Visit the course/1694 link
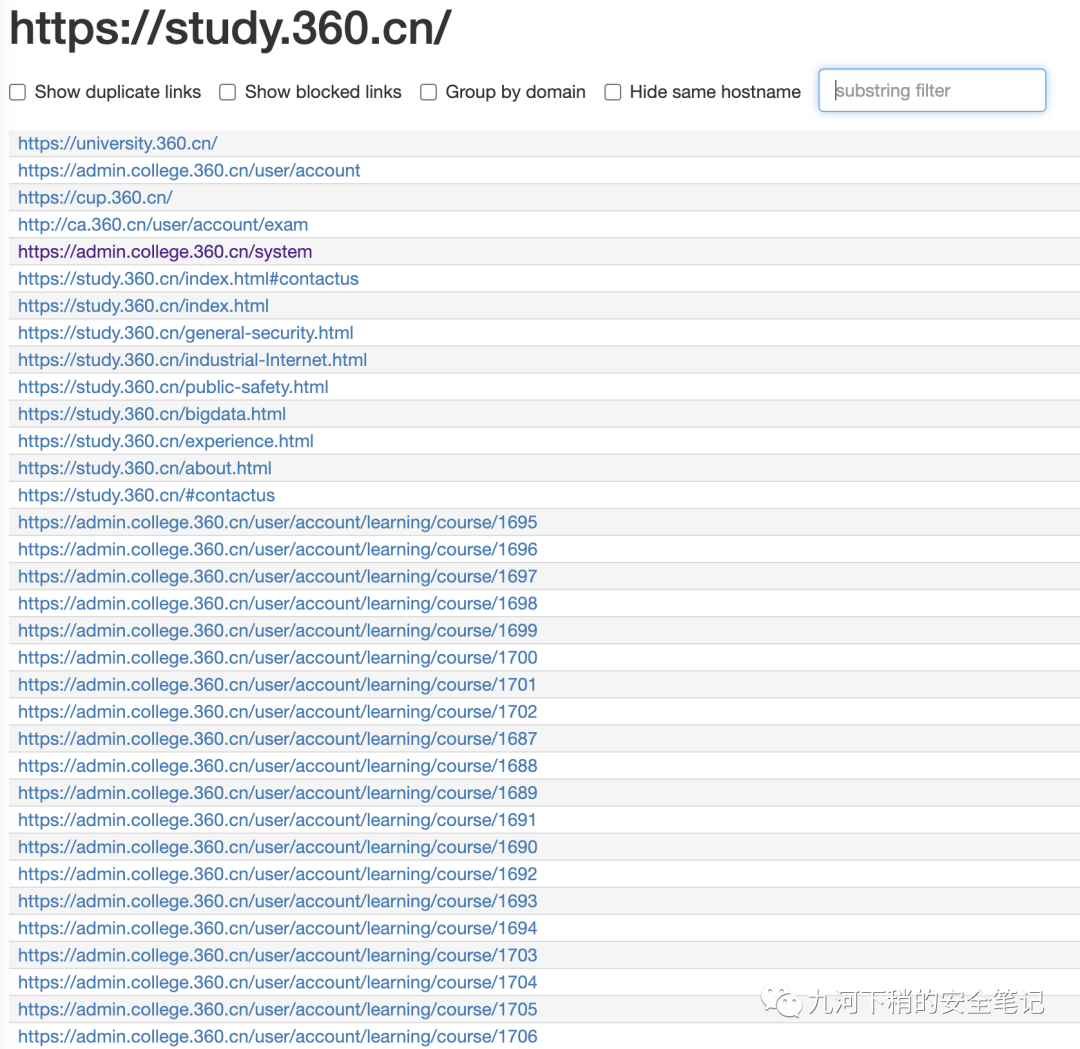The height and width of the screenshot is (1049, 1080). [x=278, y=928]
